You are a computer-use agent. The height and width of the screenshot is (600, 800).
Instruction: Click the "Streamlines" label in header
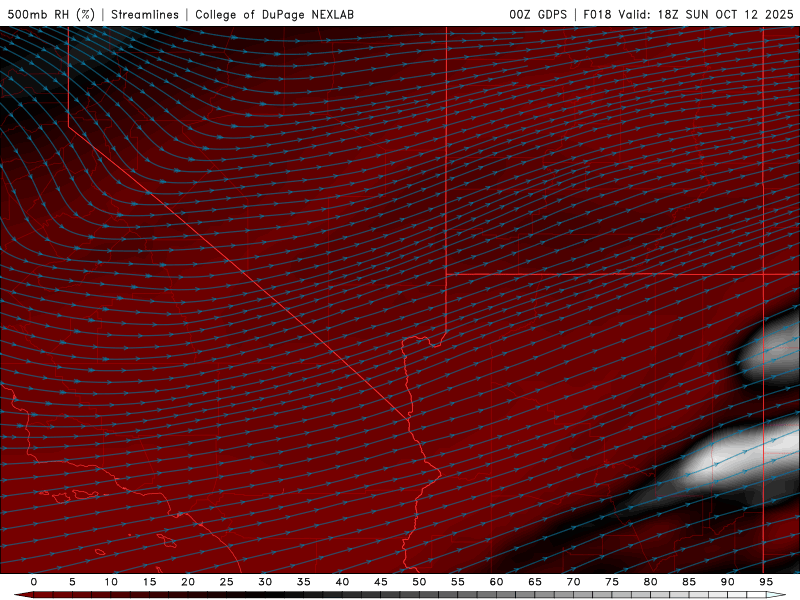click(145, 14)
